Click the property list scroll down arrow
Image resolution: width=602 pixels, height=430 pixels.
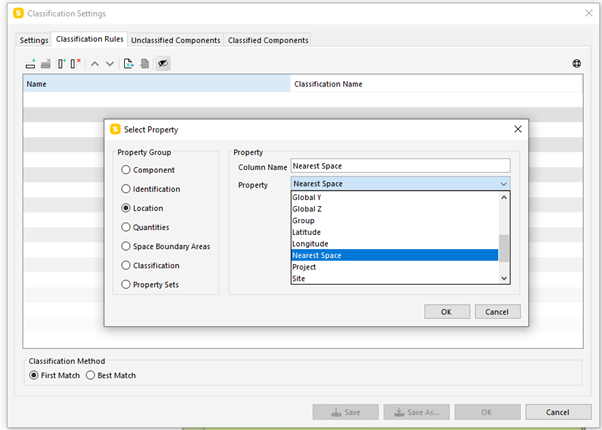point(504,278)
